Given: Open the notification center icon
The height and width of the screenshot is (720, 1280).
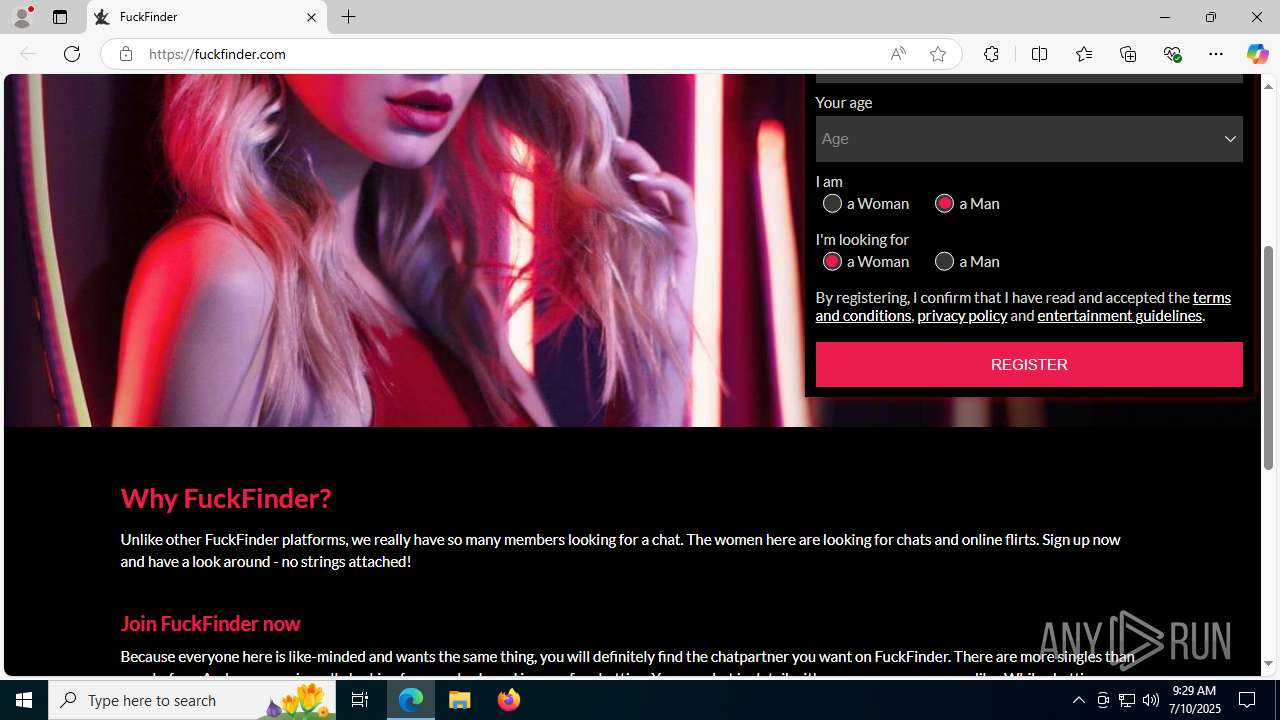Looking at the screenshot, I should [1247, 700].
